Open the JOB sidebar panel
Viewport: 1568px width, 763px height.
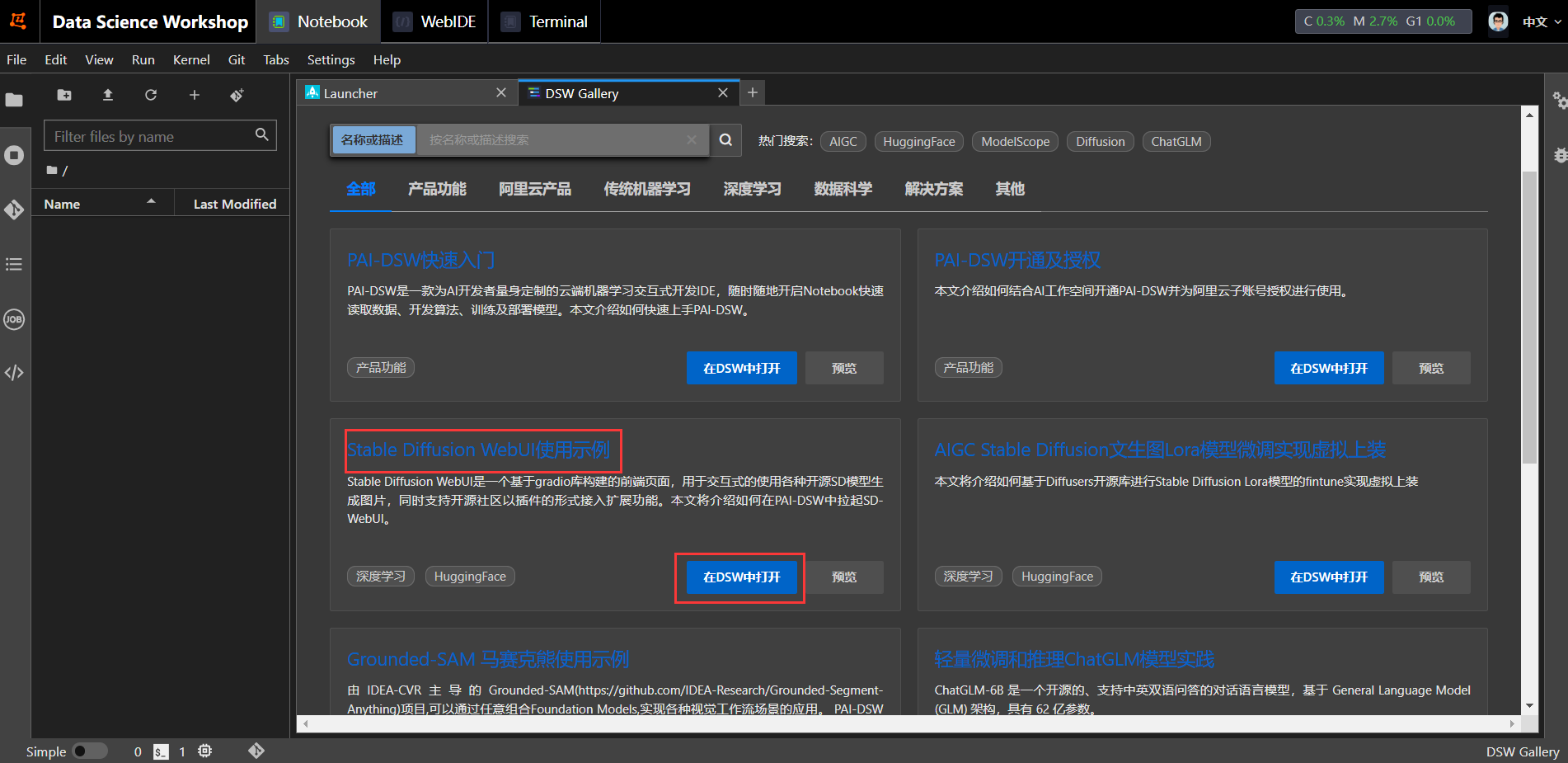coord(14,319)
